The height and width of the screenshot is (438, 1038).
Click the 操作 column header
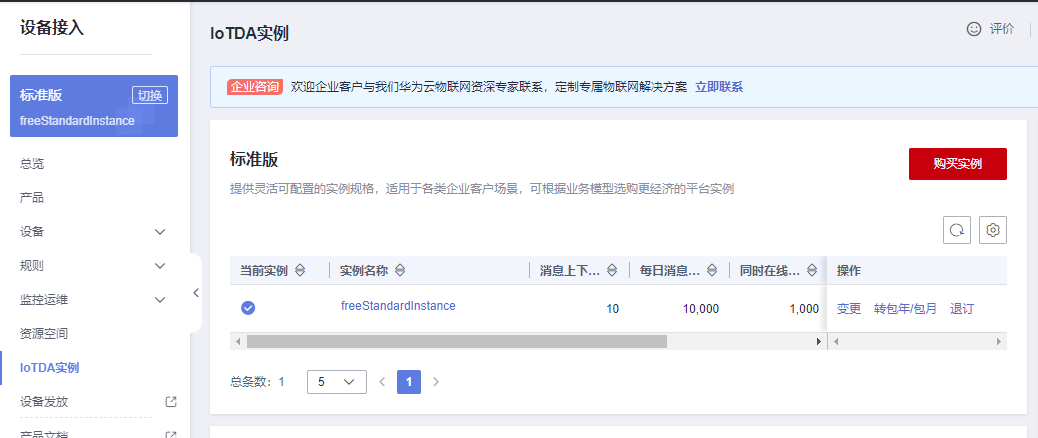click(849, 271)
